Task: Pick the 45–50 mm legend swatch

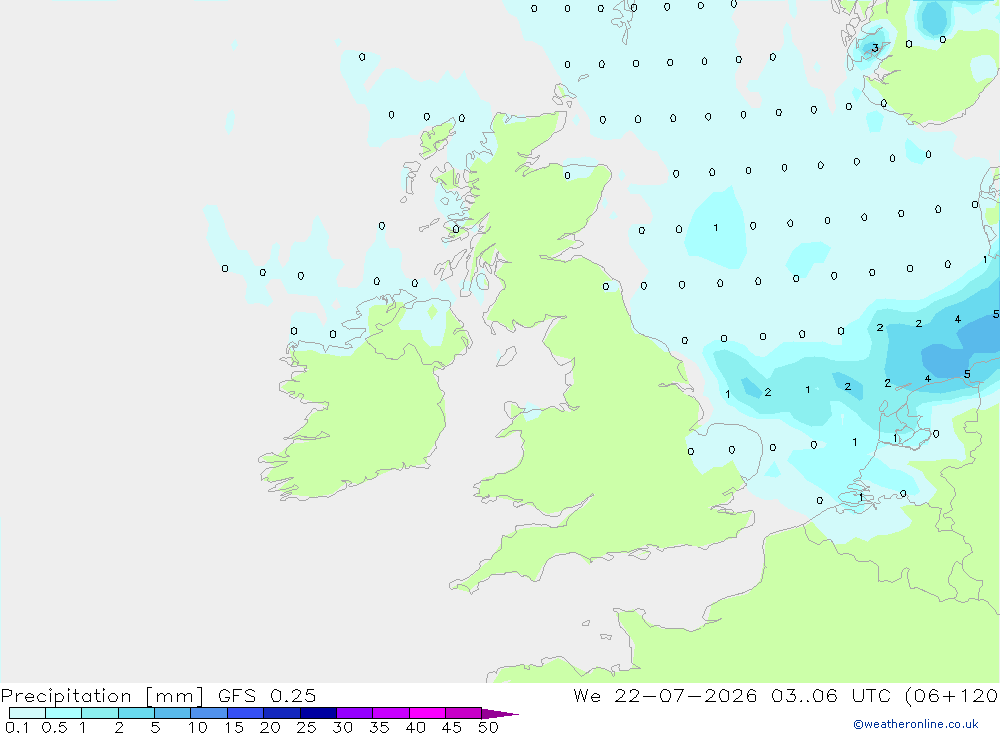Action: (x=463, y=713)
